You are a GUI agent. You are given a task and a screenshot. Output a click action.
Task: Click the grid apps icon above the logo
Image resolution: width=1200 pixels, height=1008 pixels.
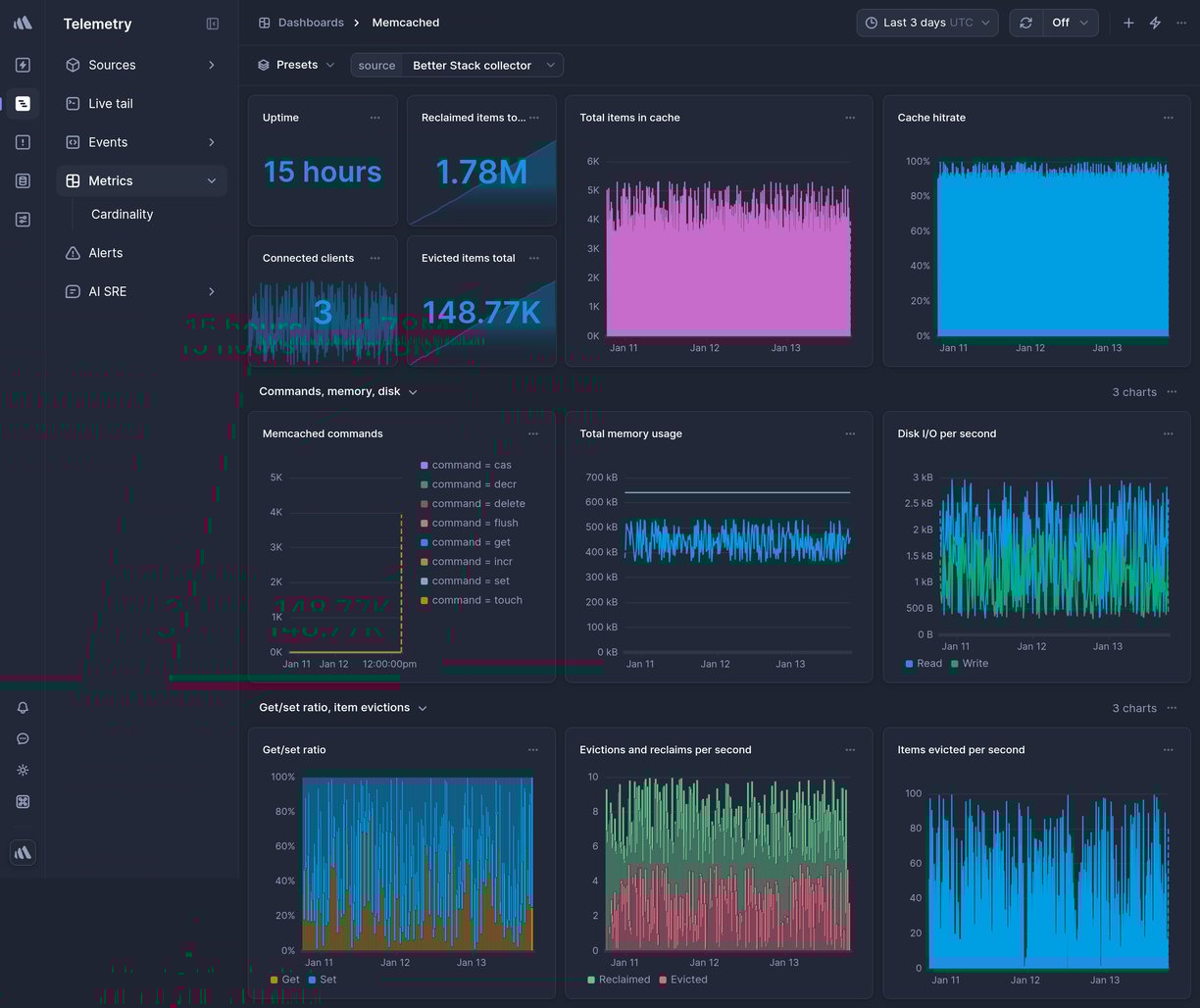[x=23, y=801]
